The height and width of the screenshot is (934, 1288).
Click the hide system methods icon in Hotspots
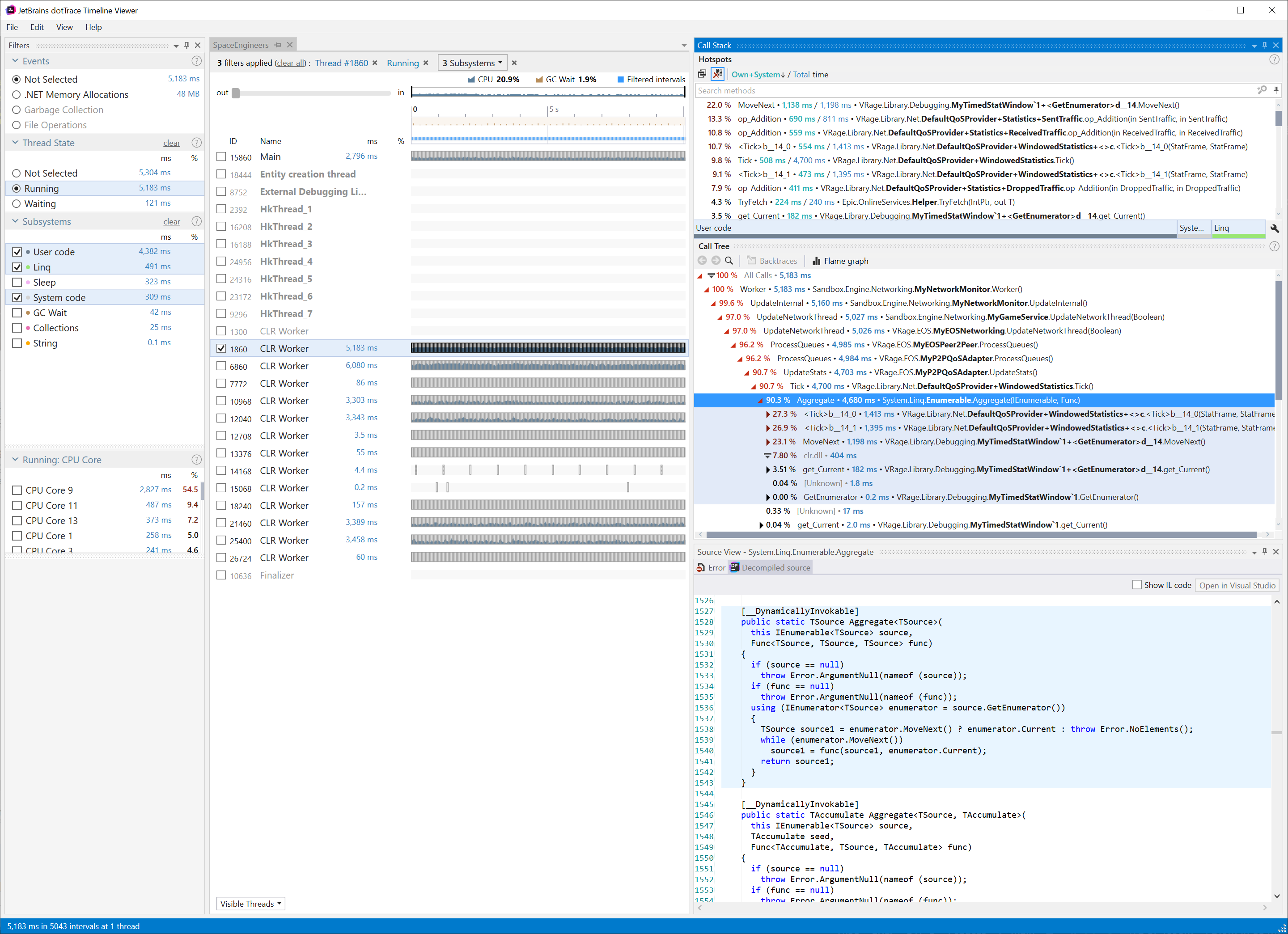(717, 74)
